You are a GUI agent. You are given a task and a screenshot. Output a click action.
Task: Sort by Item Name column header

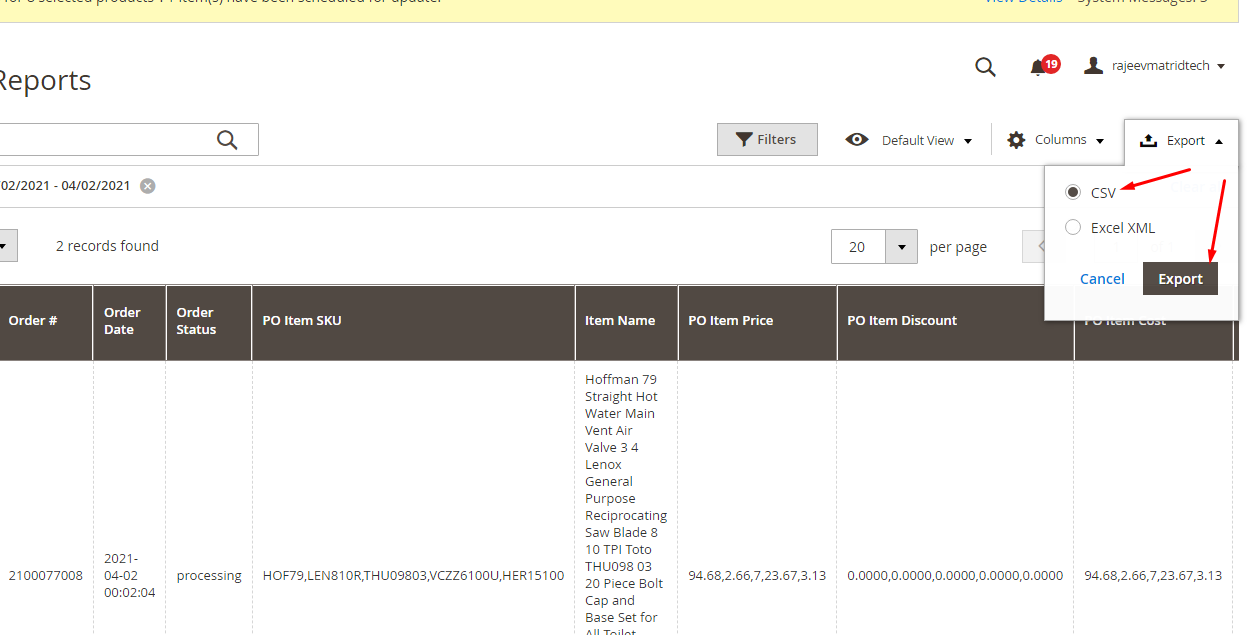pyautogui.click(x=626, y=321)
